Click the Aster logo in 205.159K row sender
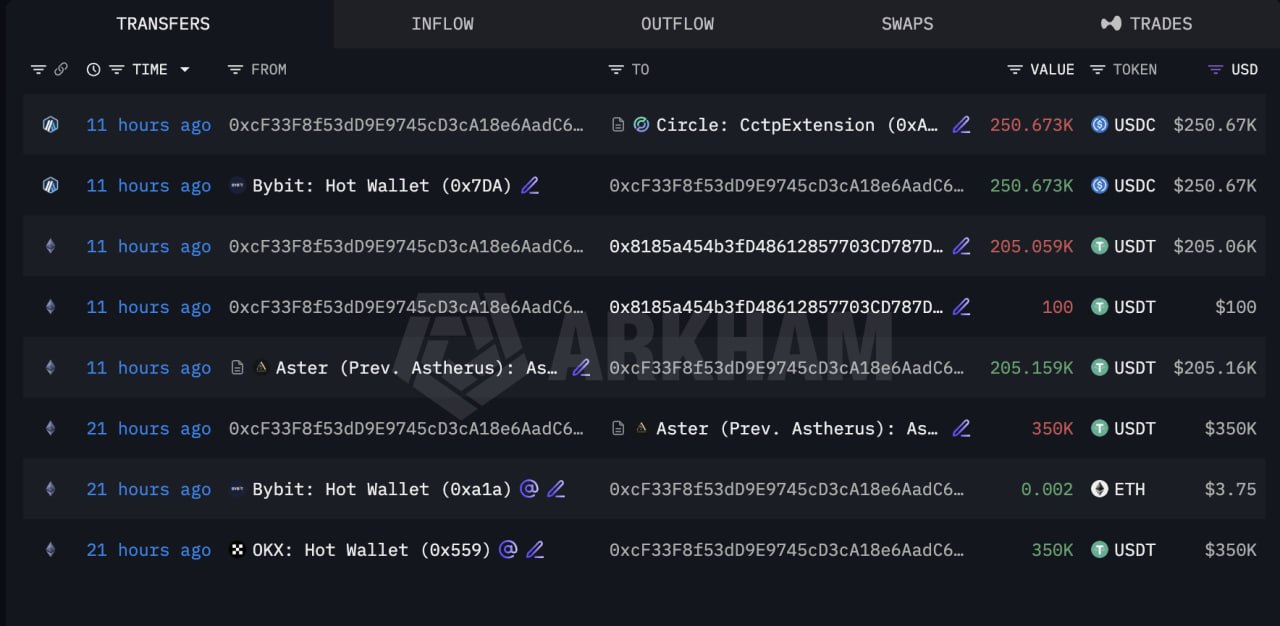1280x626 pixels. pyautogui.click(x=261, y=367)
